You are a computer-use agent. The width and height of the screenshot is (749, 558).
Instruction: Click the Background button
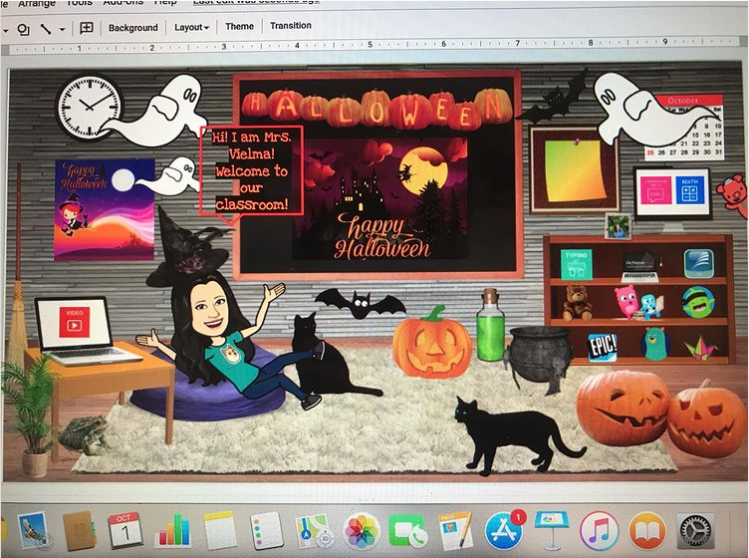click(x=133, y=27)
